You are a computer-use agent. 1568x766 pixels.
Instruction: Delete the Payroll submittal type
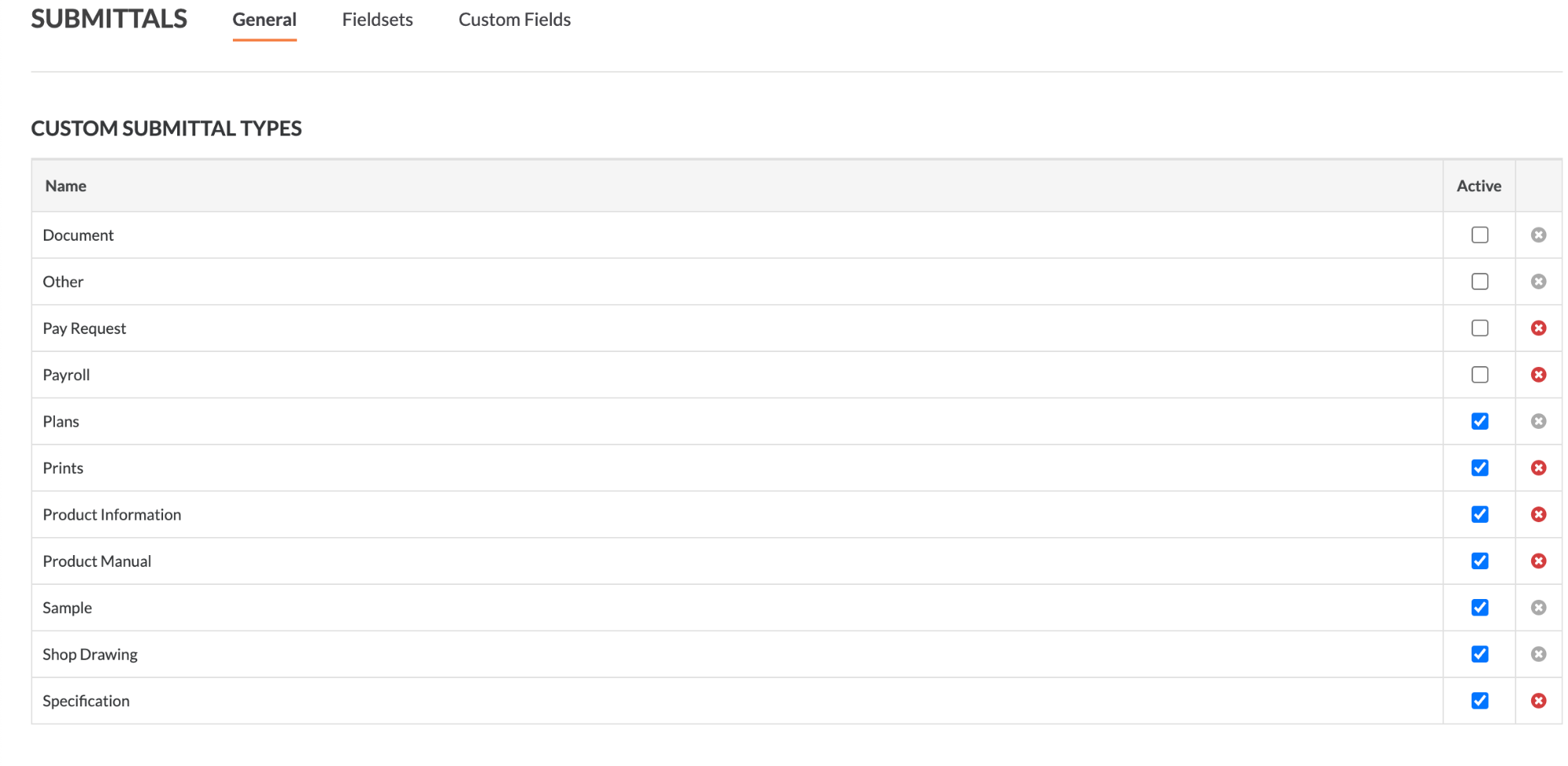tap(1538, 375)
